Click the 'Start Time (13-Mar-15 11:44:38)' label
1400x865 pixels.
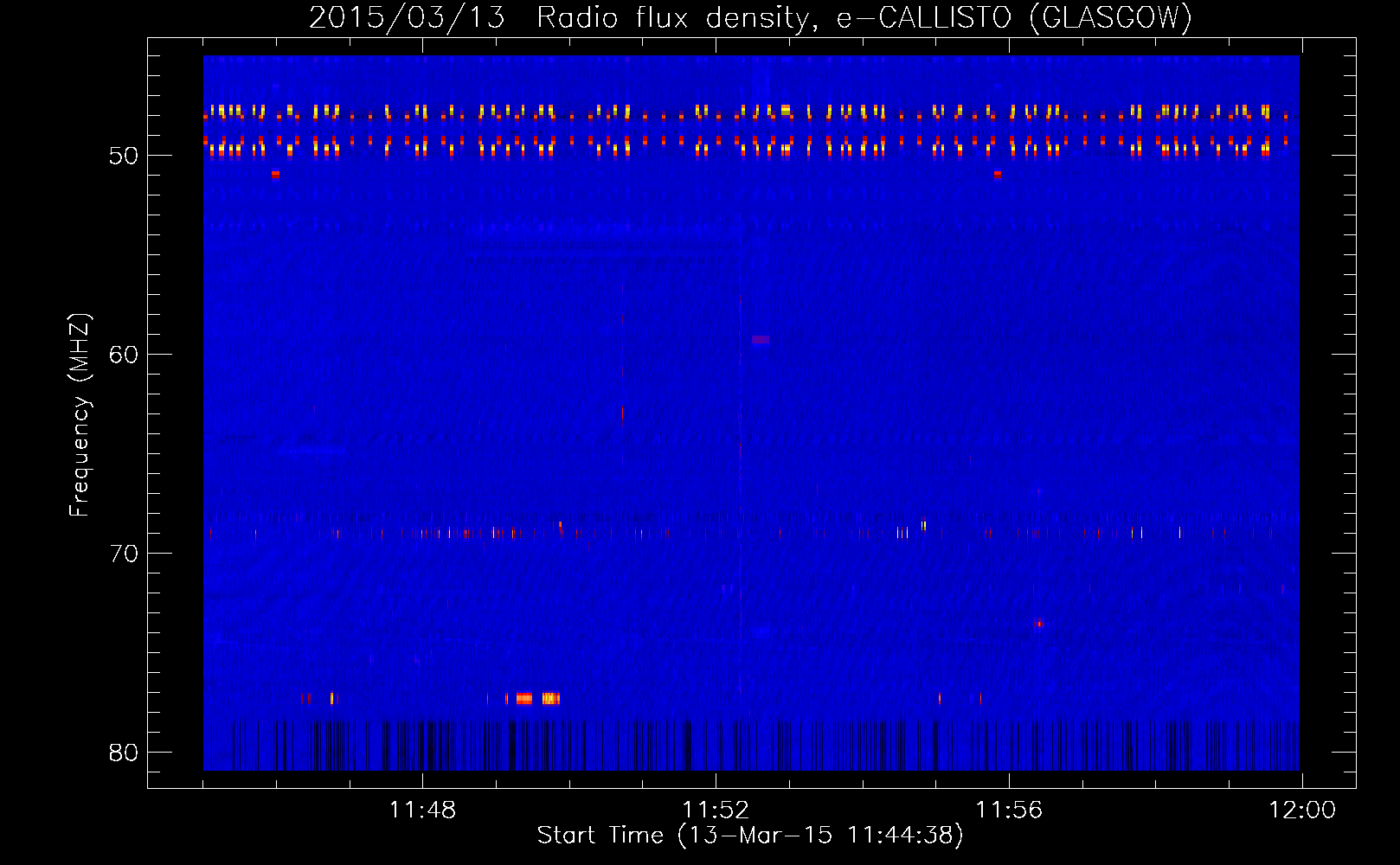coord(750,836)
